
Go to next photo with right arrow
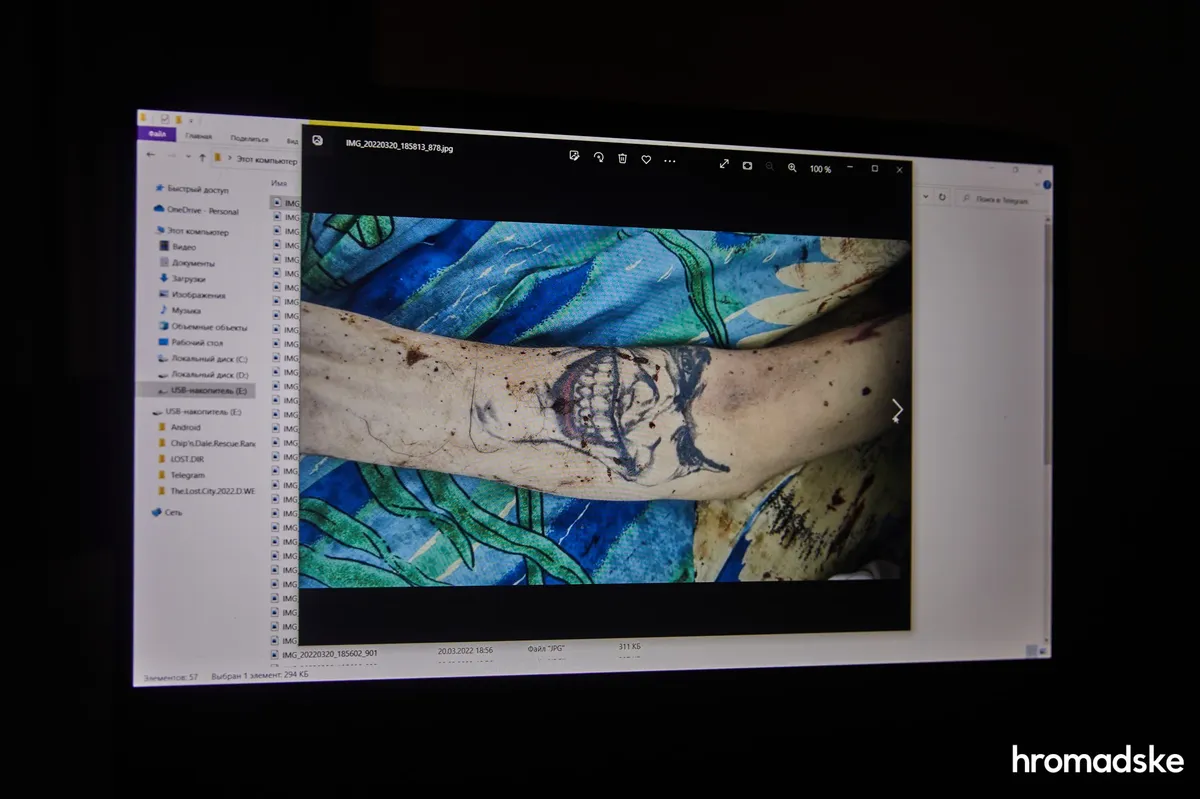click(897, 408)
